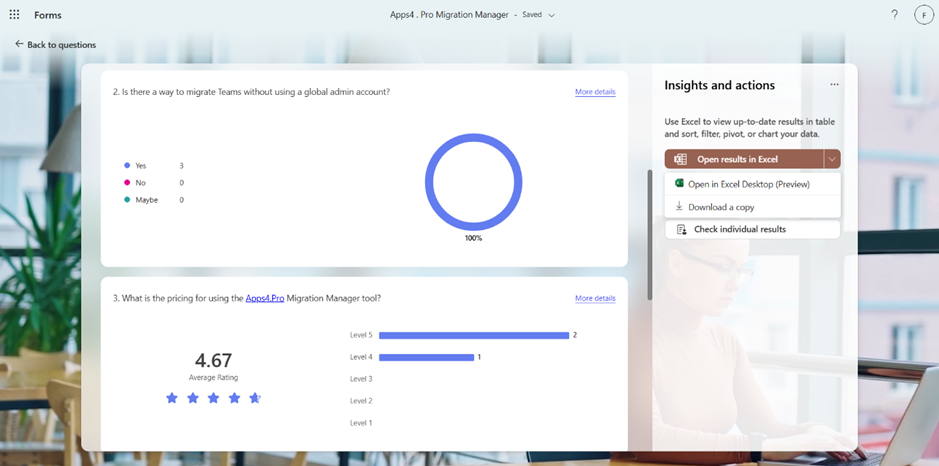Click the Insights and actions heading
The image size is (939, 466).
point(719,85)
